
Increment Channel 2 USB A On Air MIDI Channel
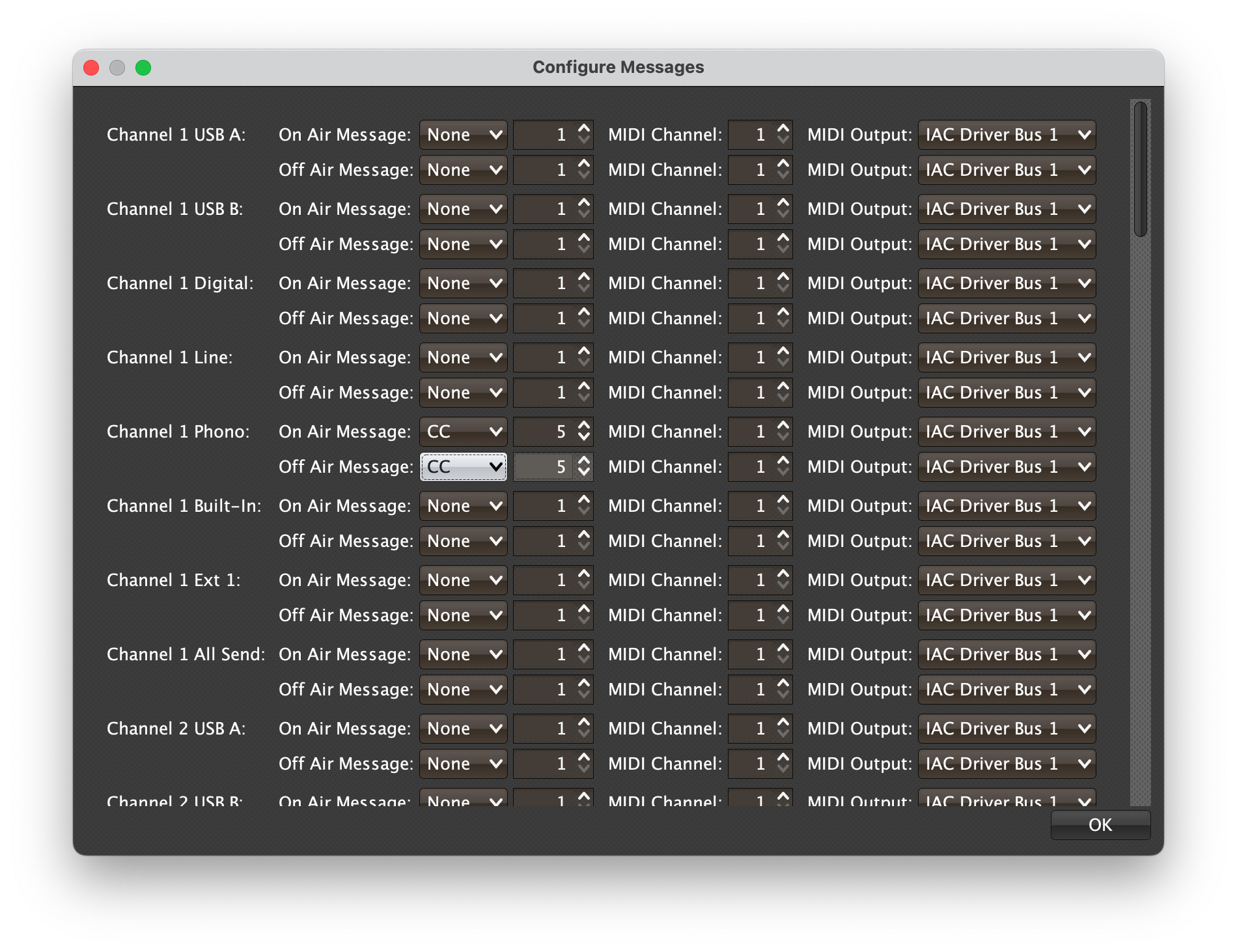(x=783, y=722)
